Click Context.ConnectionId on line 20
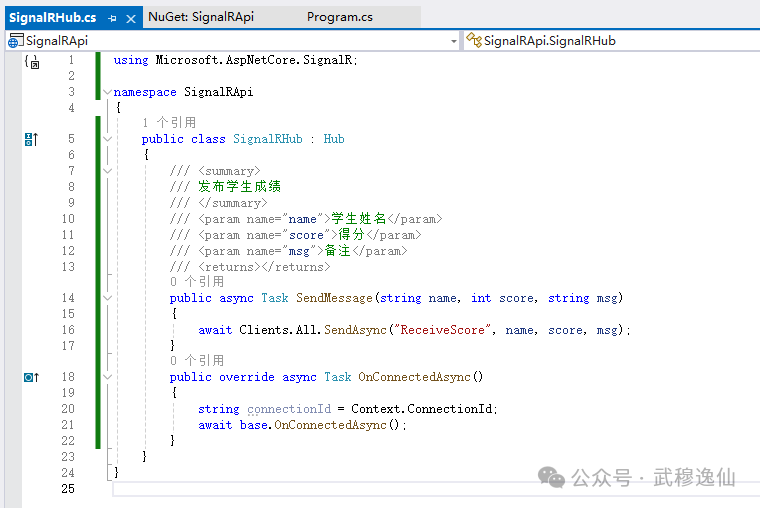 click(x=421, y=409)
